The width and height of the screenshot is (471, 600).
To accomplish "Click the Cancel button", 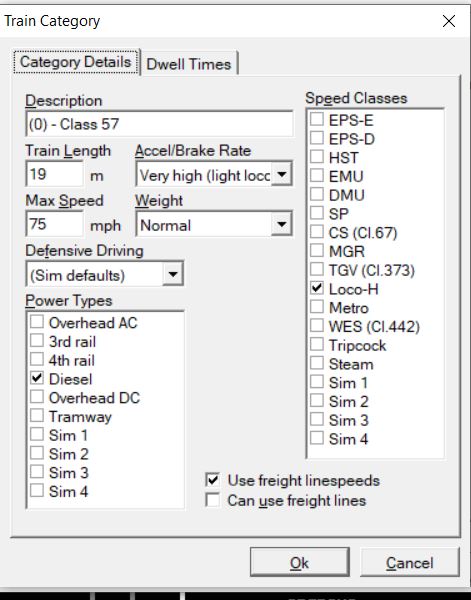I will 409,562.
